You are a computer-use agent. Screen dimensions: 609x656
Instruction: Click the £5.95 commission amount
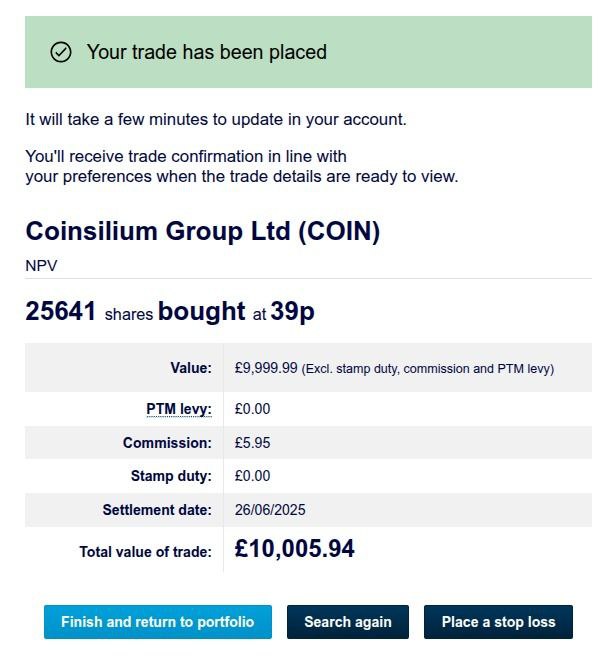coord(252,443)
